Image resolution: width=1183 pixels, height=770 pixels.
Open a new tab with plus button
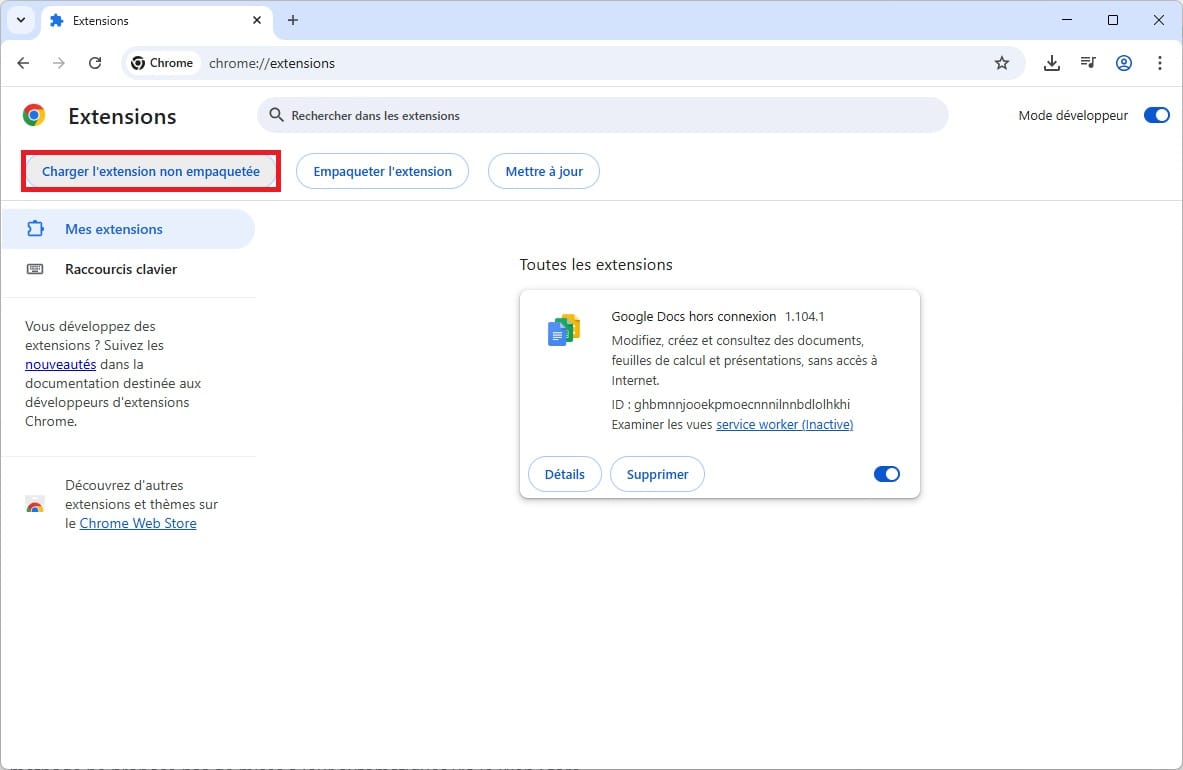[293, 20]
